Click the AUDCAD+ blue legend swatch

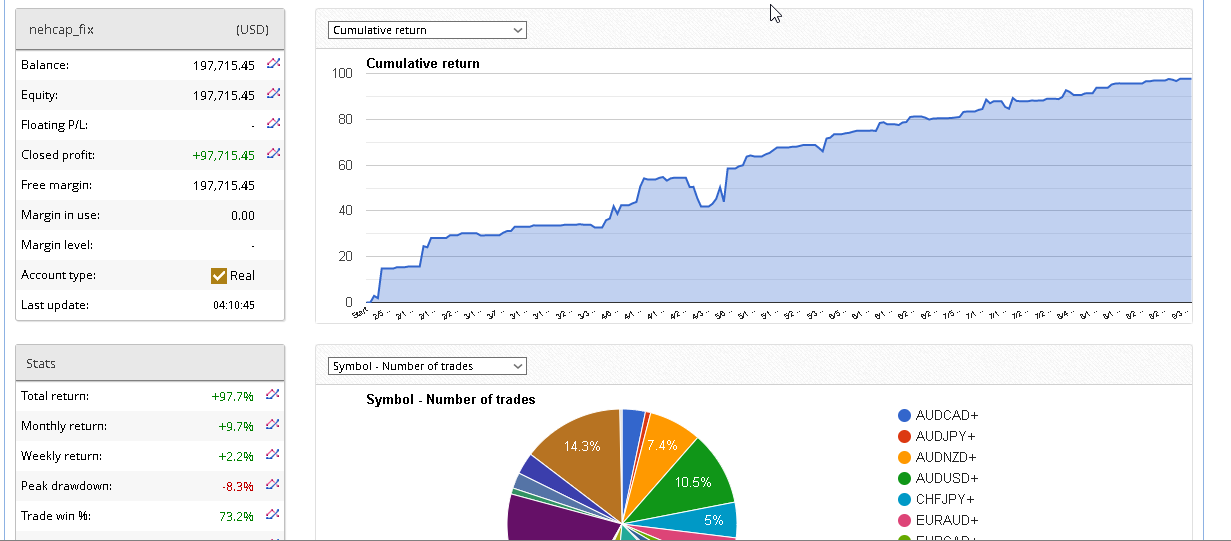point(904,415)
